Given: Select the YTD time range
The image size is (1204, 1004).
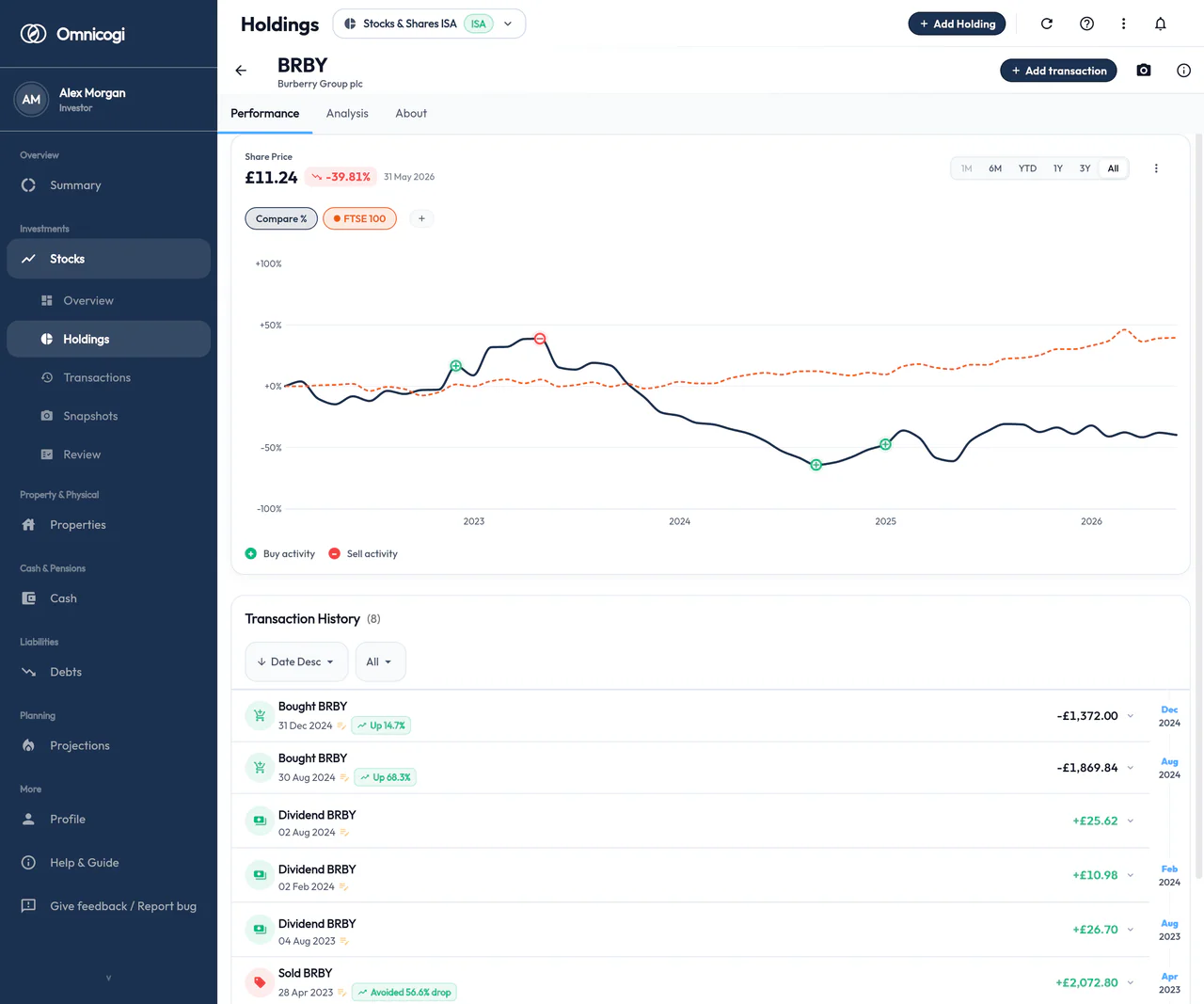Looking at the screenshot, I should pos(1027,168).
